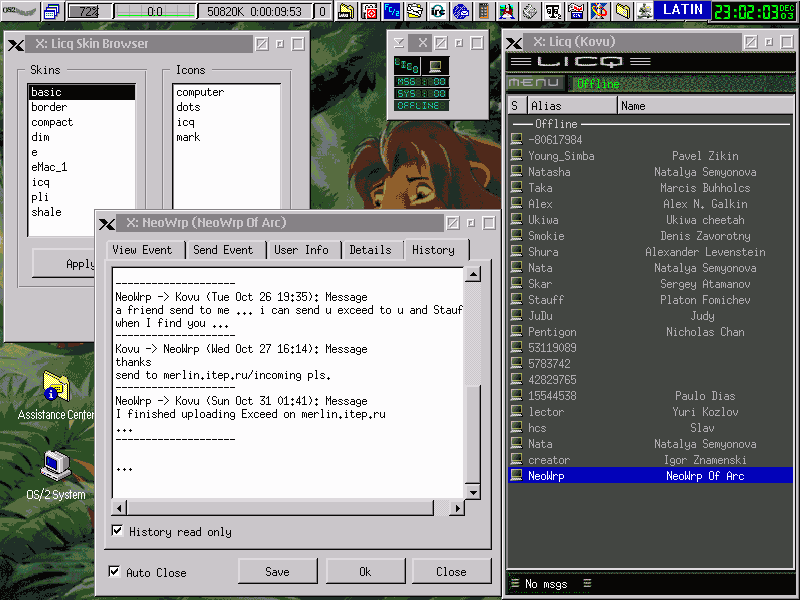Click the S status column header
Image resolution: width=800 pixels, height=600 pixels.
pyautogui.click(x=517, y=106)
